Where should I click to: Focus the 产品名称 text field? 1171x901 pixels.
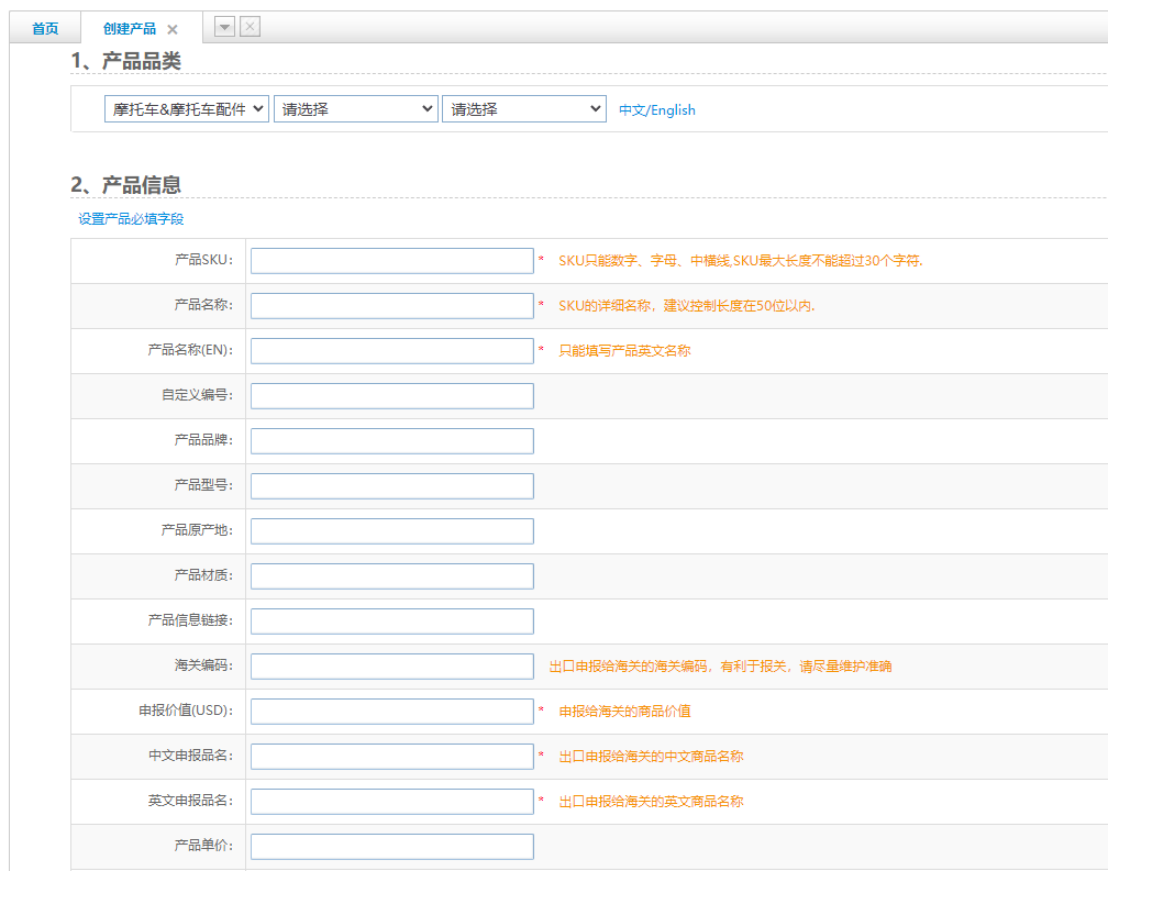pos(392,306)
